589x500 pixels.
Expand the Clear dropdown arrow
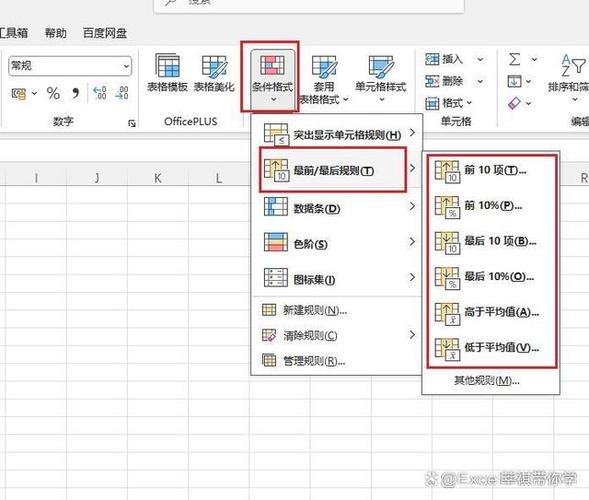pos(529,103)
